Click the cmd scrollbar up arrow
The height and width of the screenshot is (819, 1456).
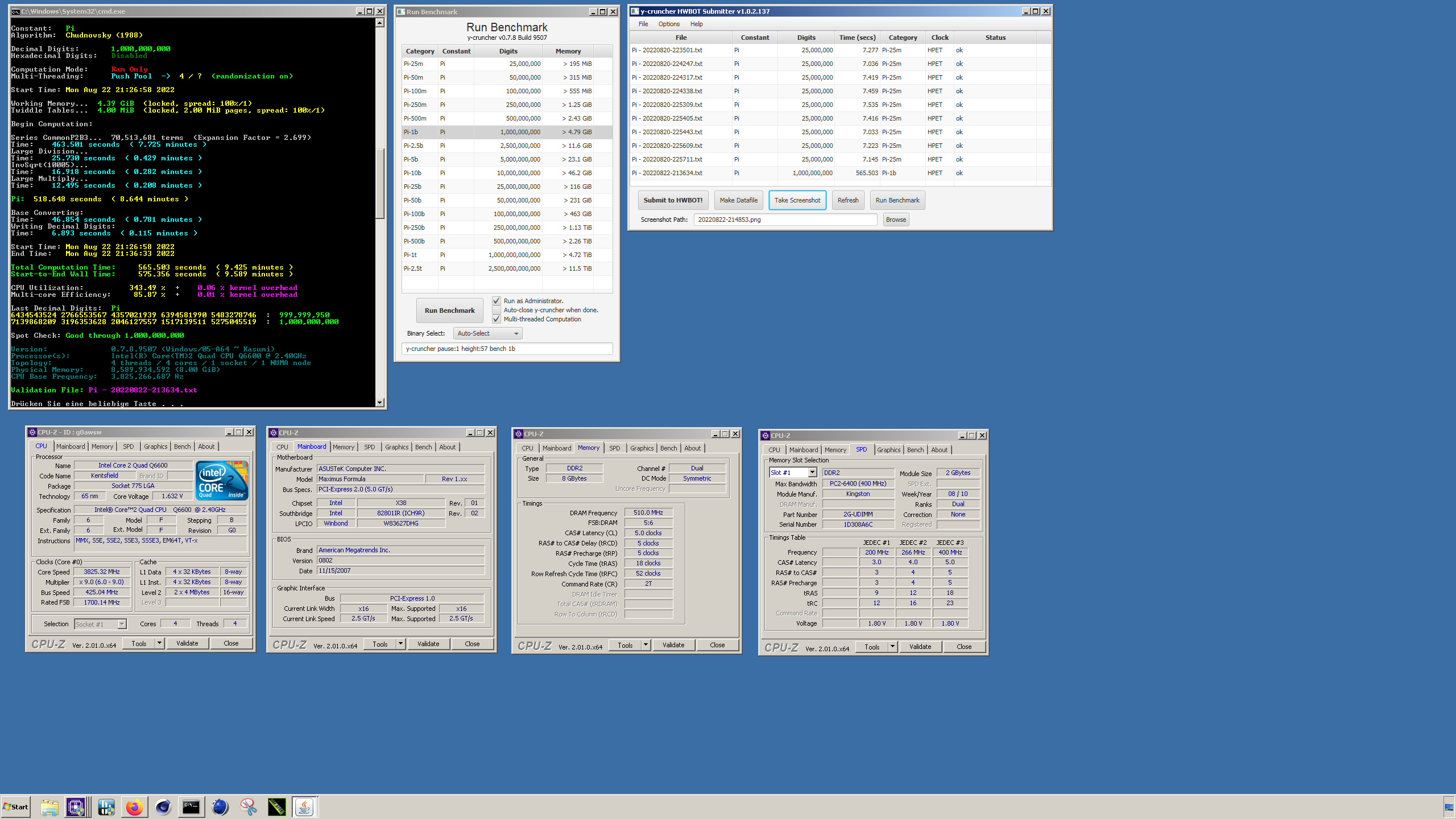pos(380,23)
